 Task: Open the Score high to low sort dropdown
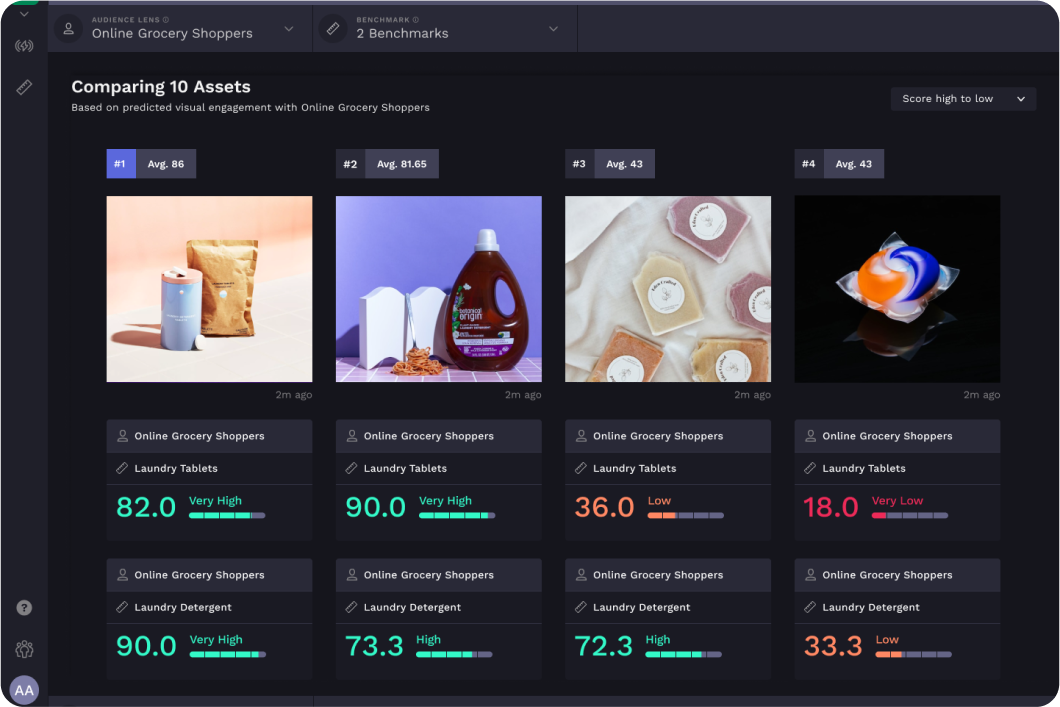pyautogui.click(x=963, y=99)
